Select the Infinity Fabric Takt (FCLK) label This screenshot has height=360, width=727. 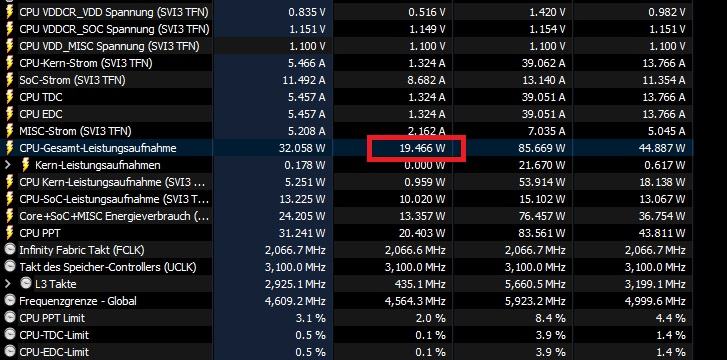coord(82,250)
